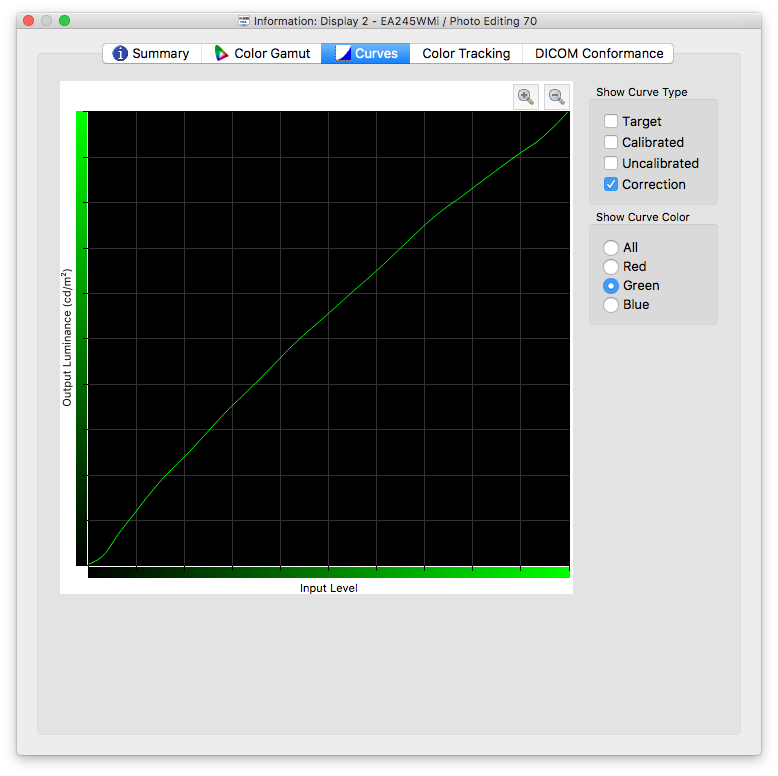The width and height of the screenshot is (778, 776).
Task: Click the window title icon
Action: pos(244,21)
